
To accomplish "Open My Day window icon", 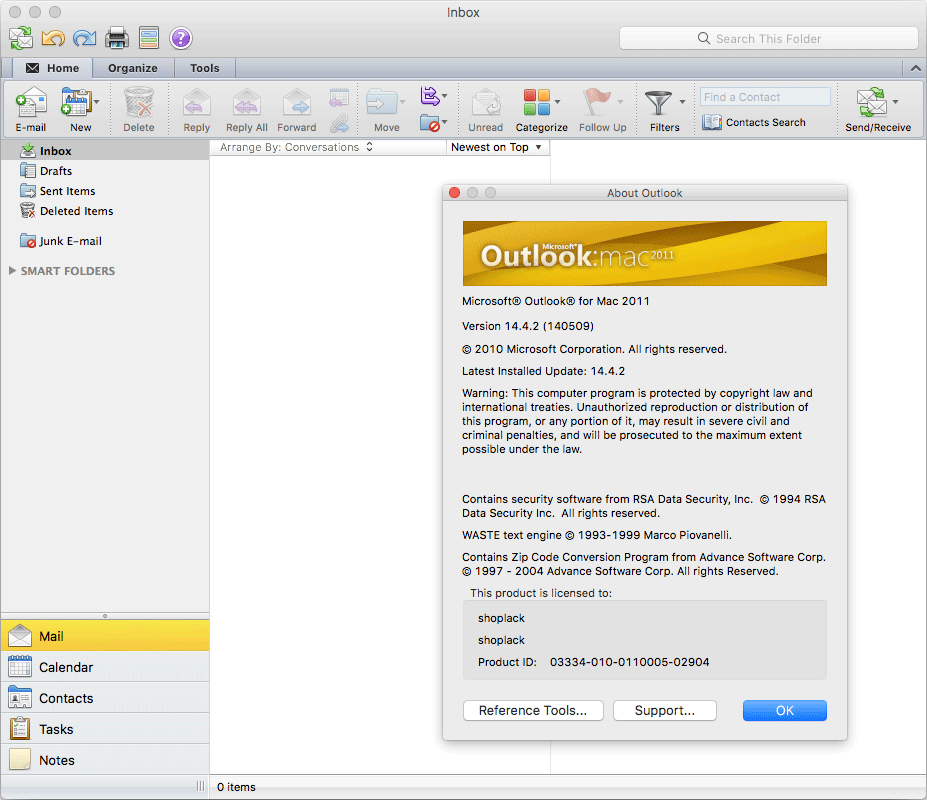I will tap(148, 38).
